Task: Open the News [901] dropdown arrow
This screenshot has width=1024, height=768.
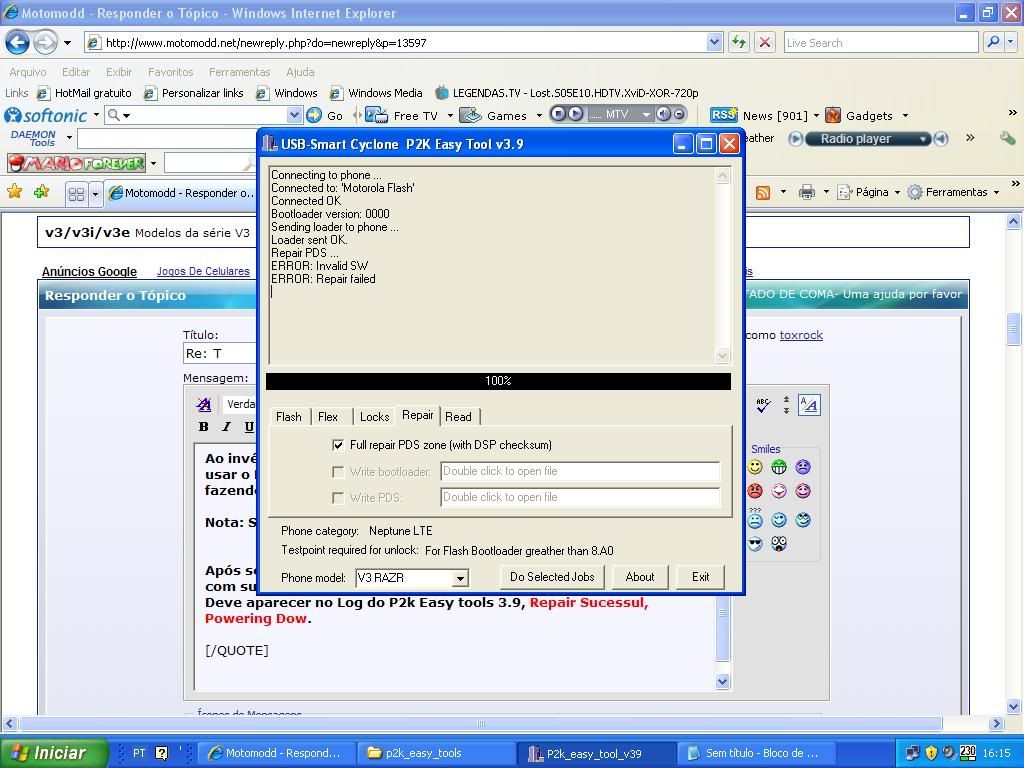Action: pyautogui.click(x=816, y=116)
